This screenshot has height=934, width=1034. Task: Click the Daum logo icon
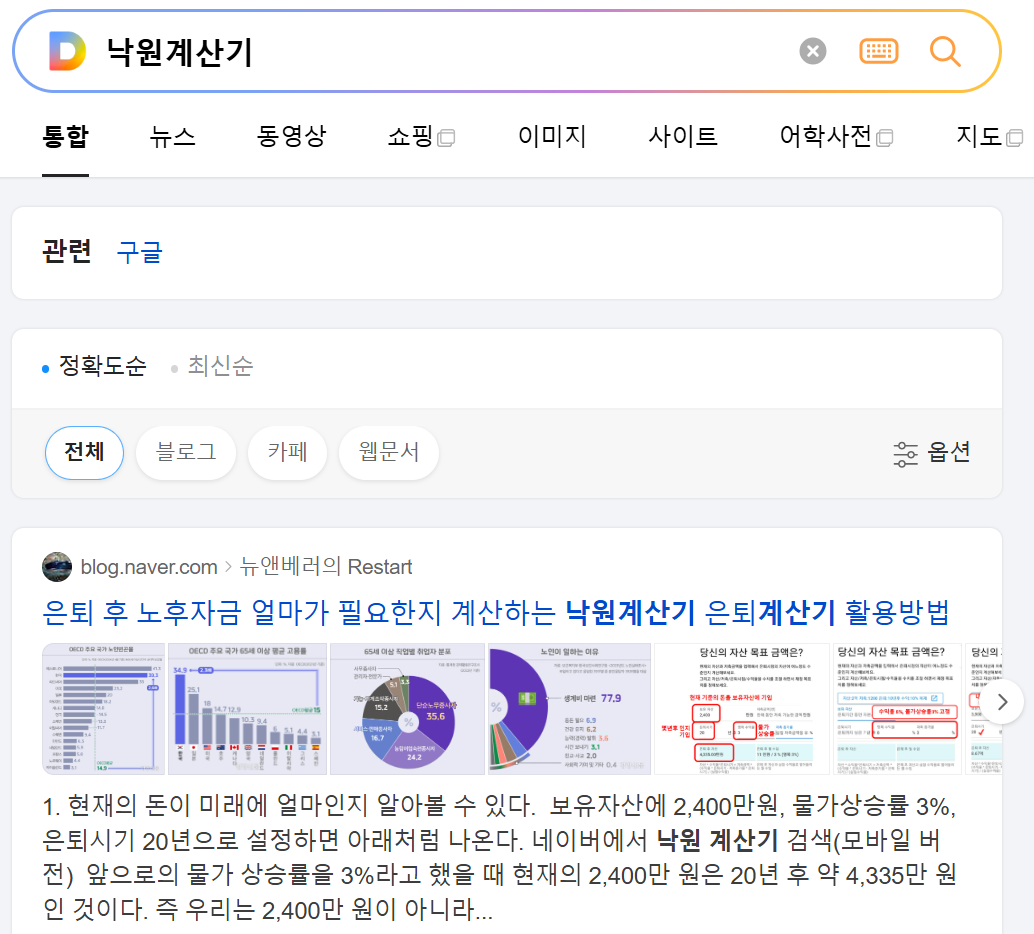coord(67,51)
